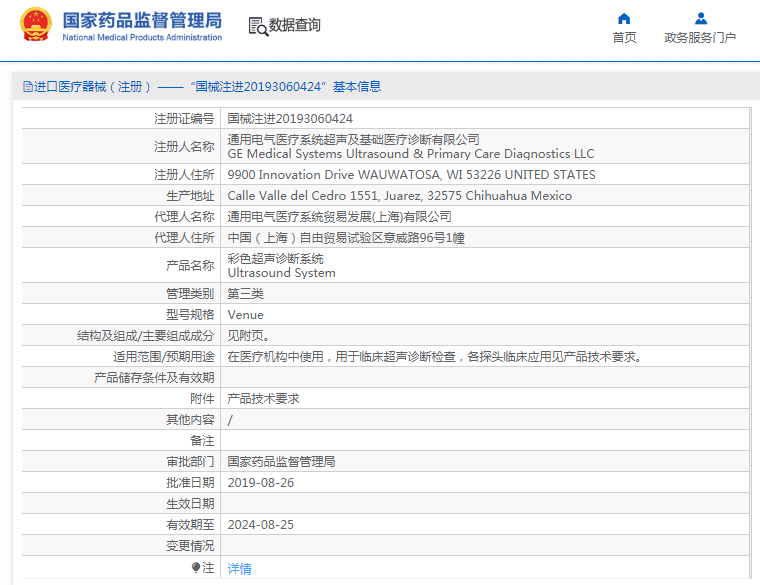Click National Medical Products Administration subtitle
760x585 pixels.
pos(142,37)
